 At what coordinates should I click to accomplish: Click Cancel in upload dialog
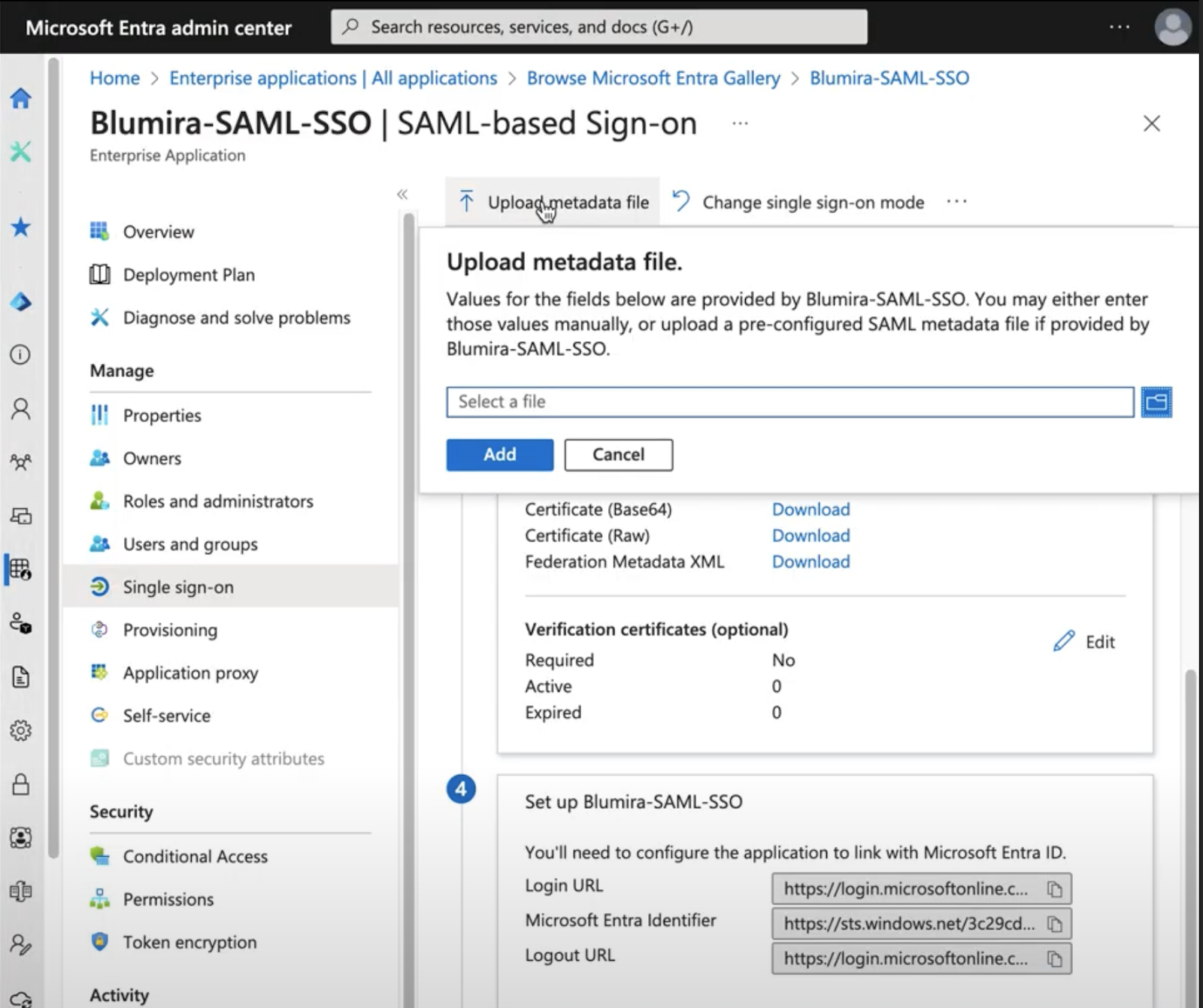pyautogui.click(x=619, y=455)
